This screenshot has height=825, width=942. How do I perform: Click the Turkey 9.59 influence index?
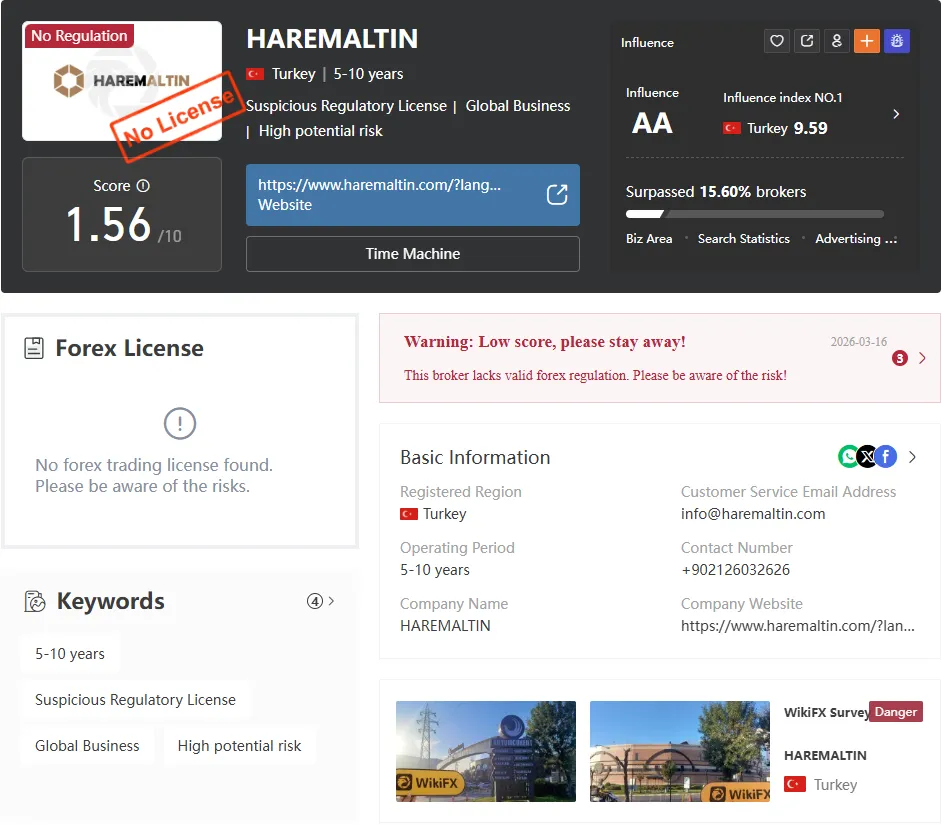(x=776, y=128)
